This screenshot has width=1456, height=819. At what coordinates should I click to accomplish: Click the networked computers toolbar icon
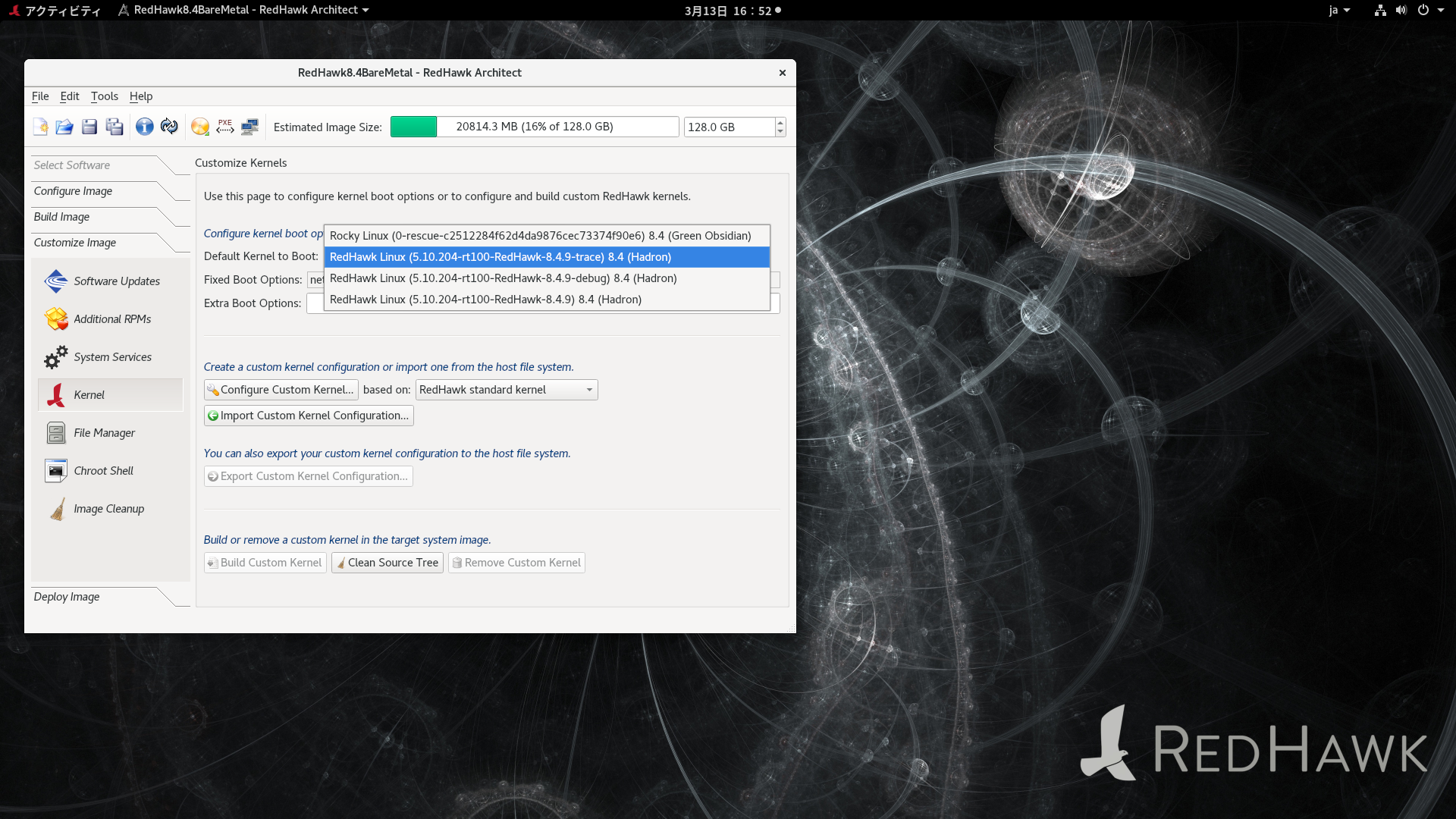[x=250, y=127]
